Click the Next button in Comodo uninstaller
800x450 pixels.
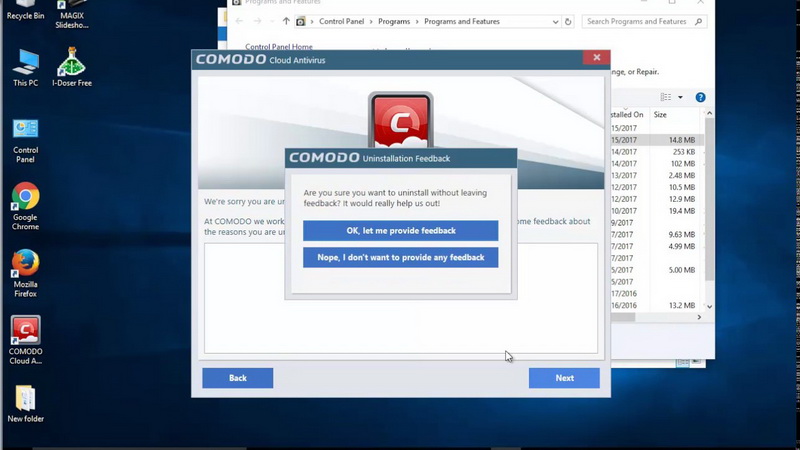[x=564, y=378]
